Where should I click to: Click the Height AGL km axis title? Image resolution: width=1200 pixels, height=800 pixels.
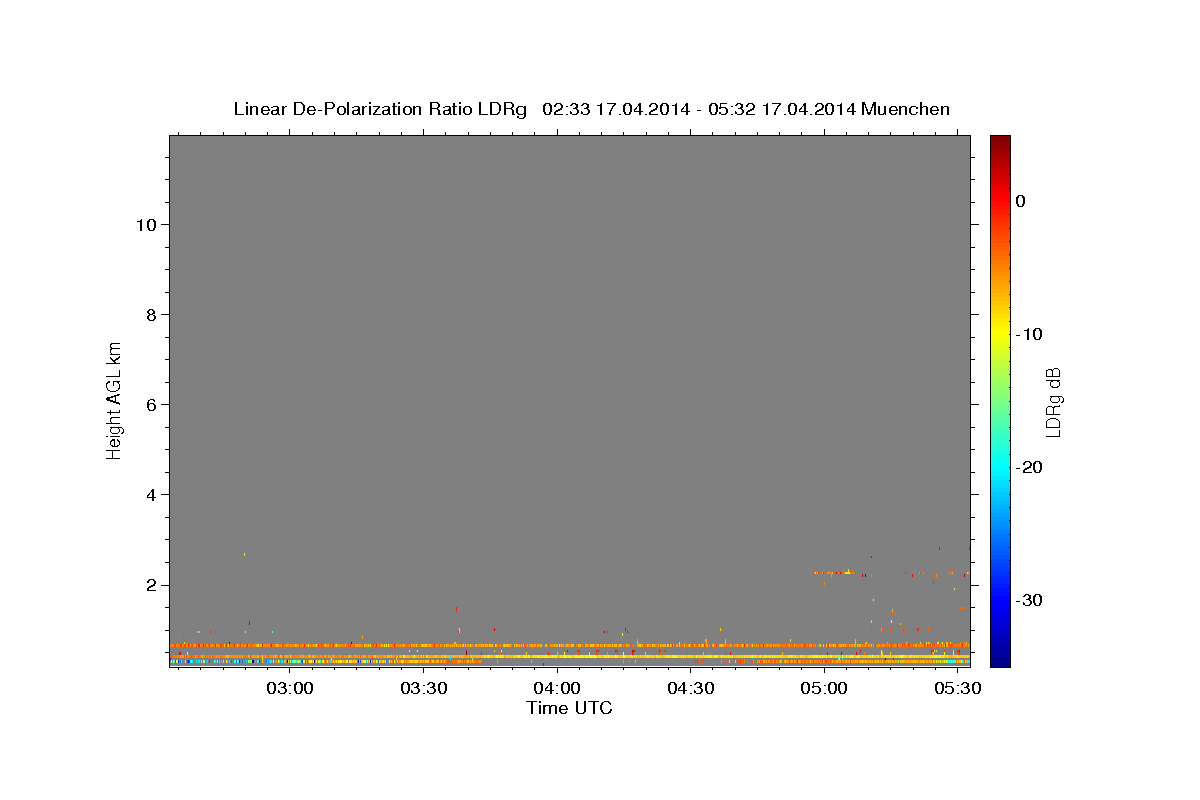pyautogui.click(x=115, y=398)
